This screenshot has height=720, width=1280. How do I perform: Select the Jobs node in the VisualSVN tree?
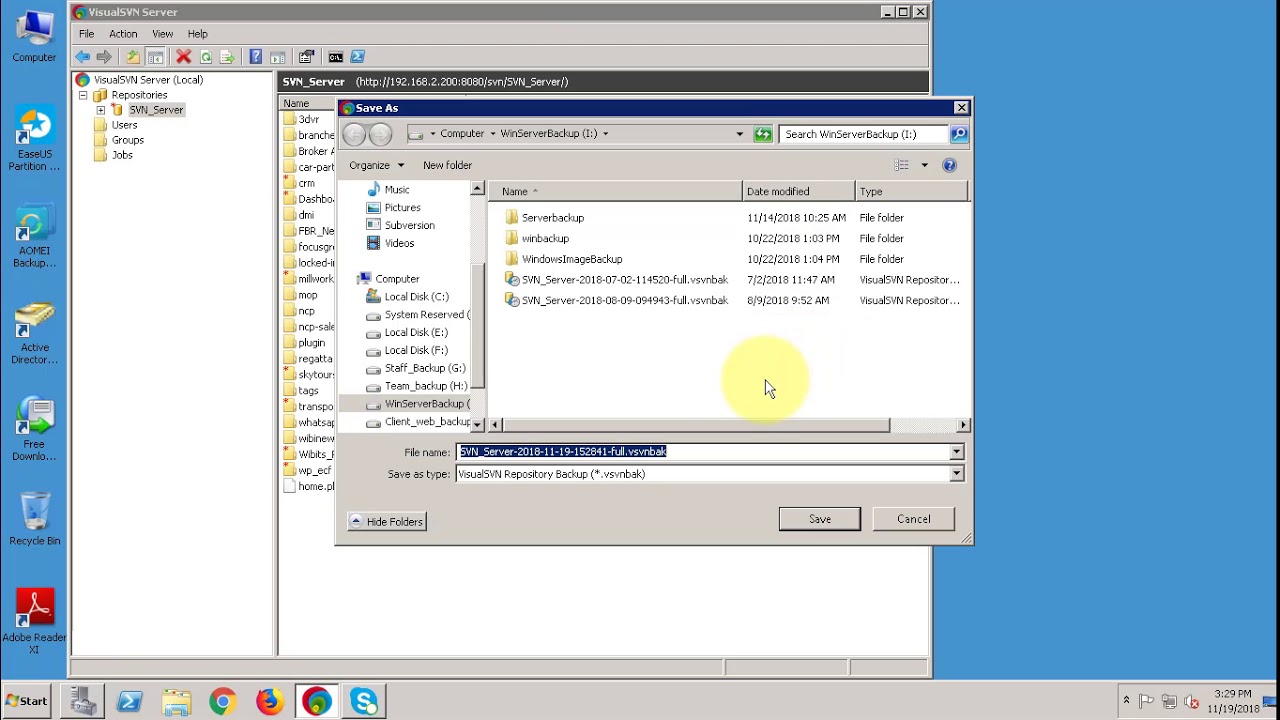tap(113, 155)
